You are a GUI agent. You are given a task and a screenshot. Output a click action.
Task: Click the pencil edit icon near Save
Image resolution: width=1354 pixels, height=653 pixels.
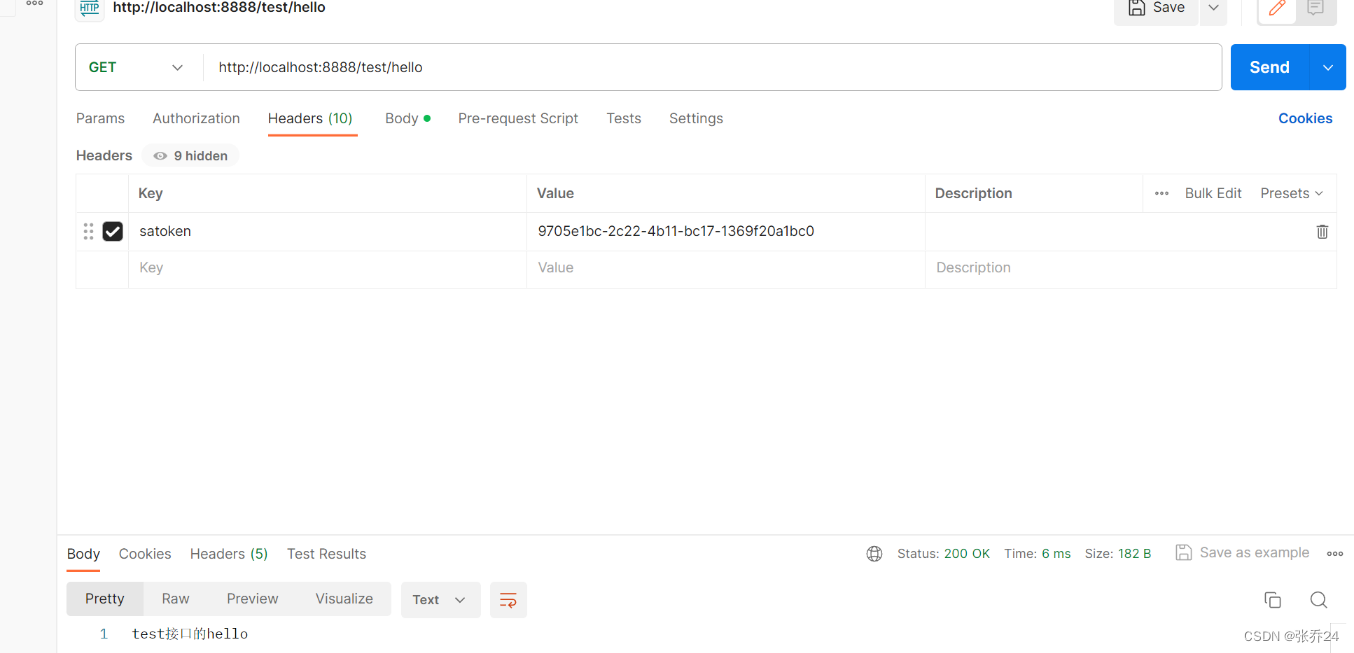(1276, 7)
